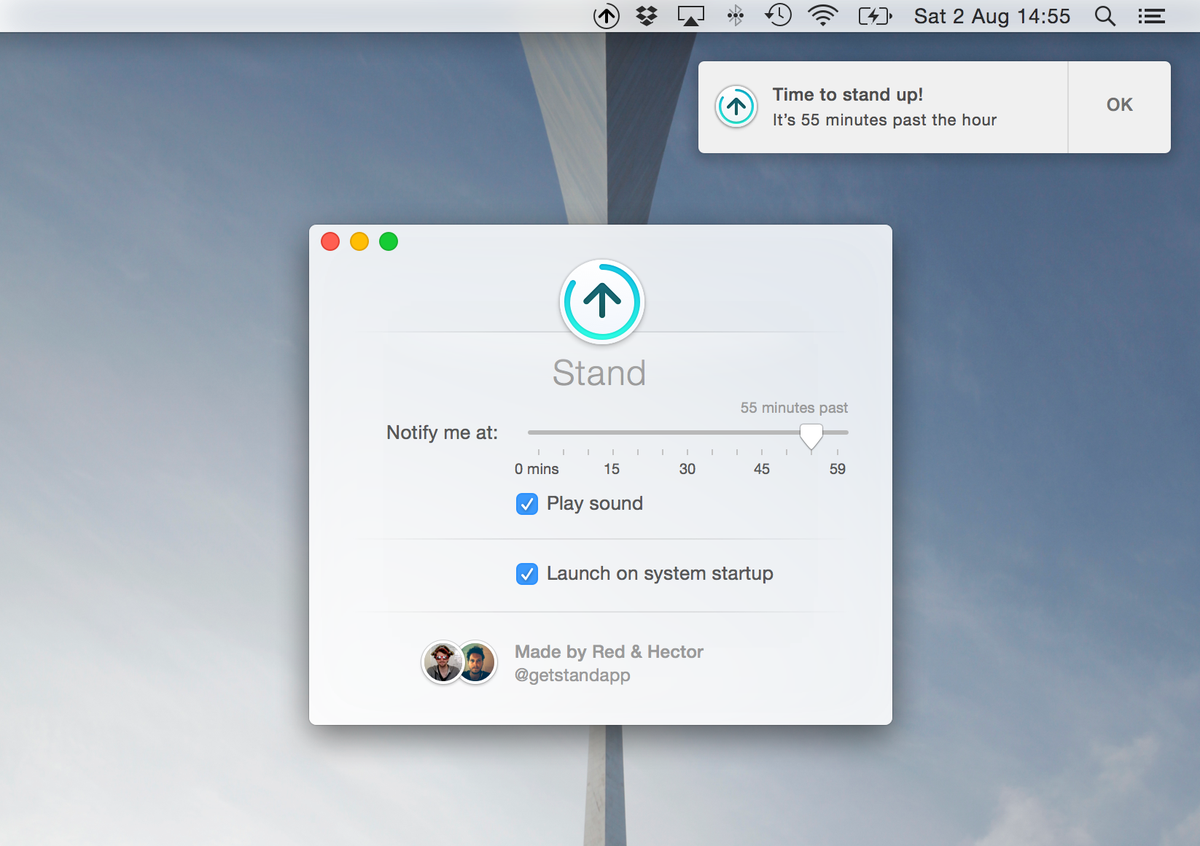Image resolution: width=1200 pixels, height=846 pixels.
Task: Dismiss the notification with OK
Action: 1119,105
